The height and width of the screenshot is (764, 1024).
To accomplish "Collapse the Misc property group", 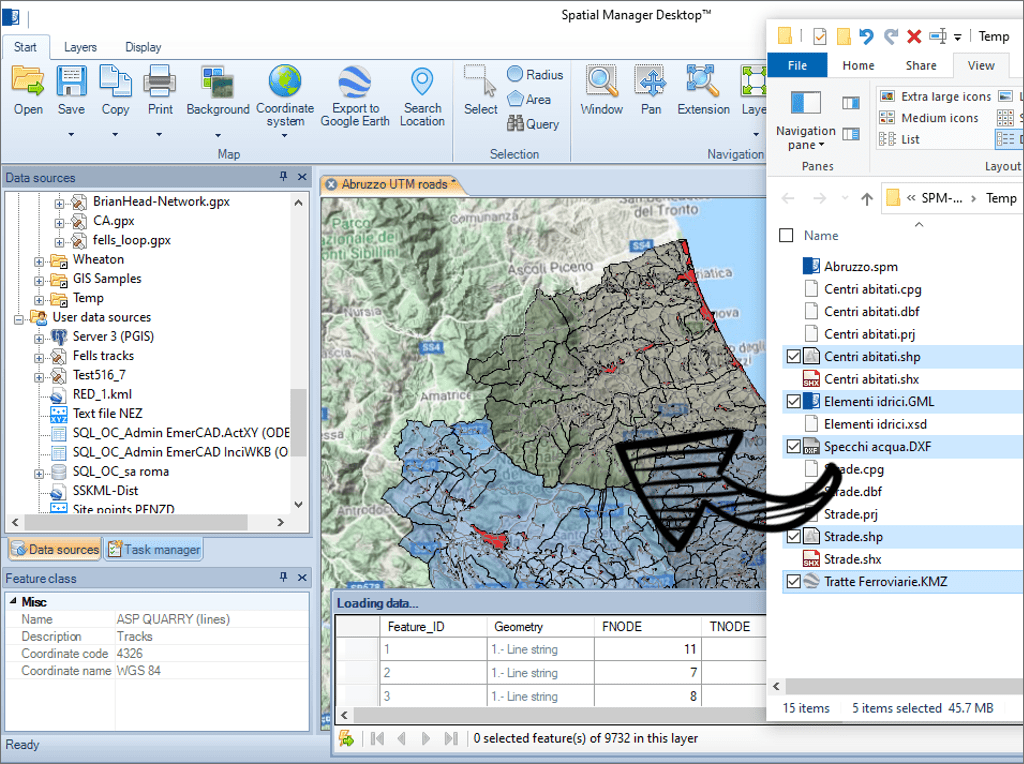I will tap(13, 601).
